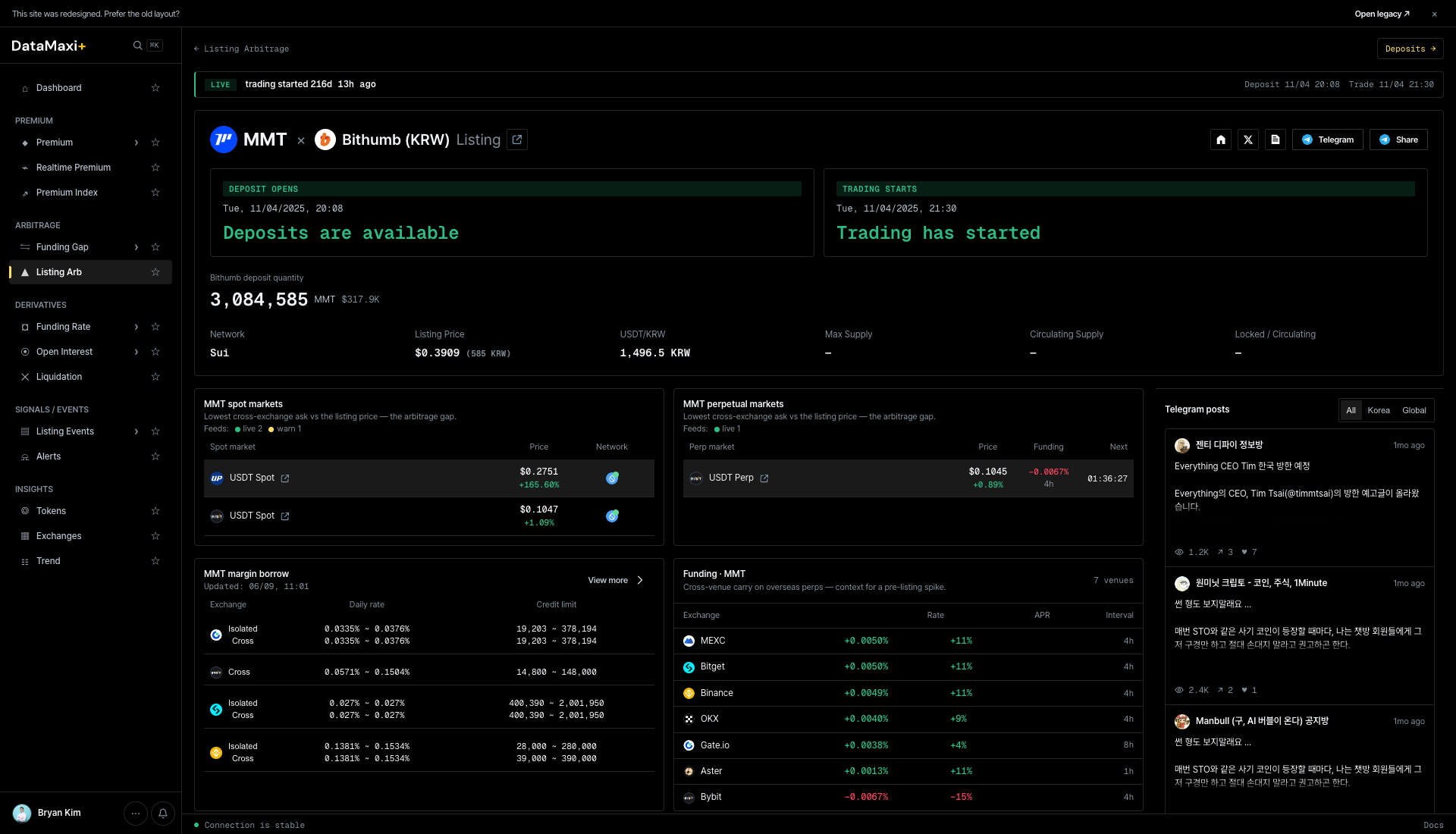Expand the Funding Gap submenu chevron
1456x834 pixels.
click(x=136, y=247)
